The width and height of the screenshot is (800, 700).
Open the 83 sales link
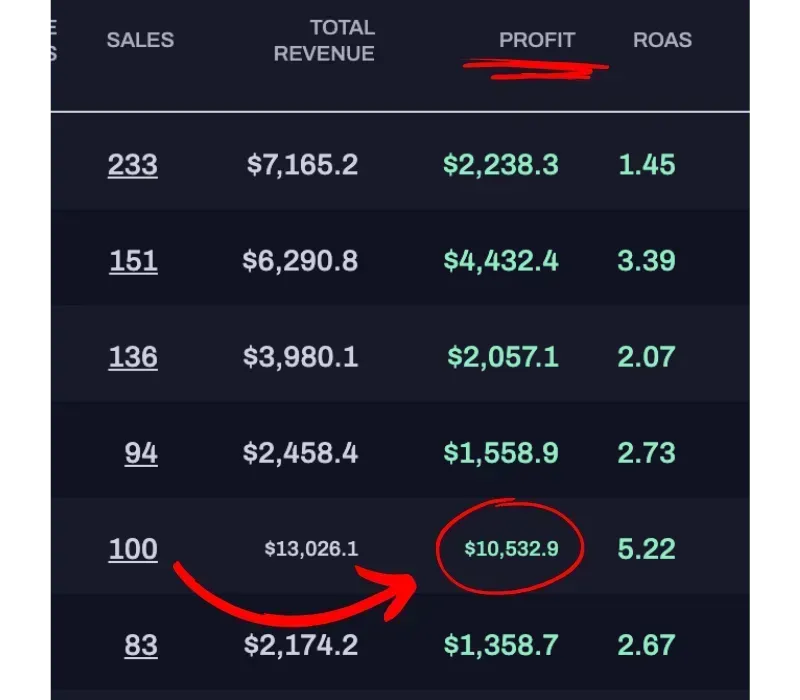tap(141, 645)
